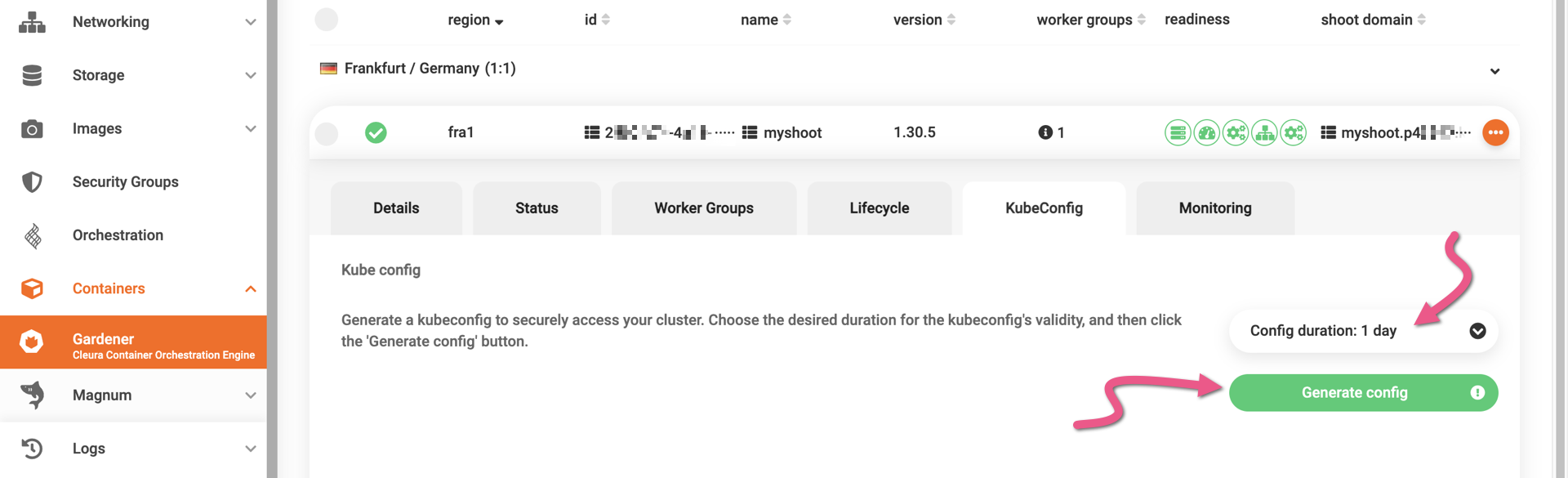Click the worker groups info icon
This screenshot has height=478, width=1568.
coord(1045,132)
